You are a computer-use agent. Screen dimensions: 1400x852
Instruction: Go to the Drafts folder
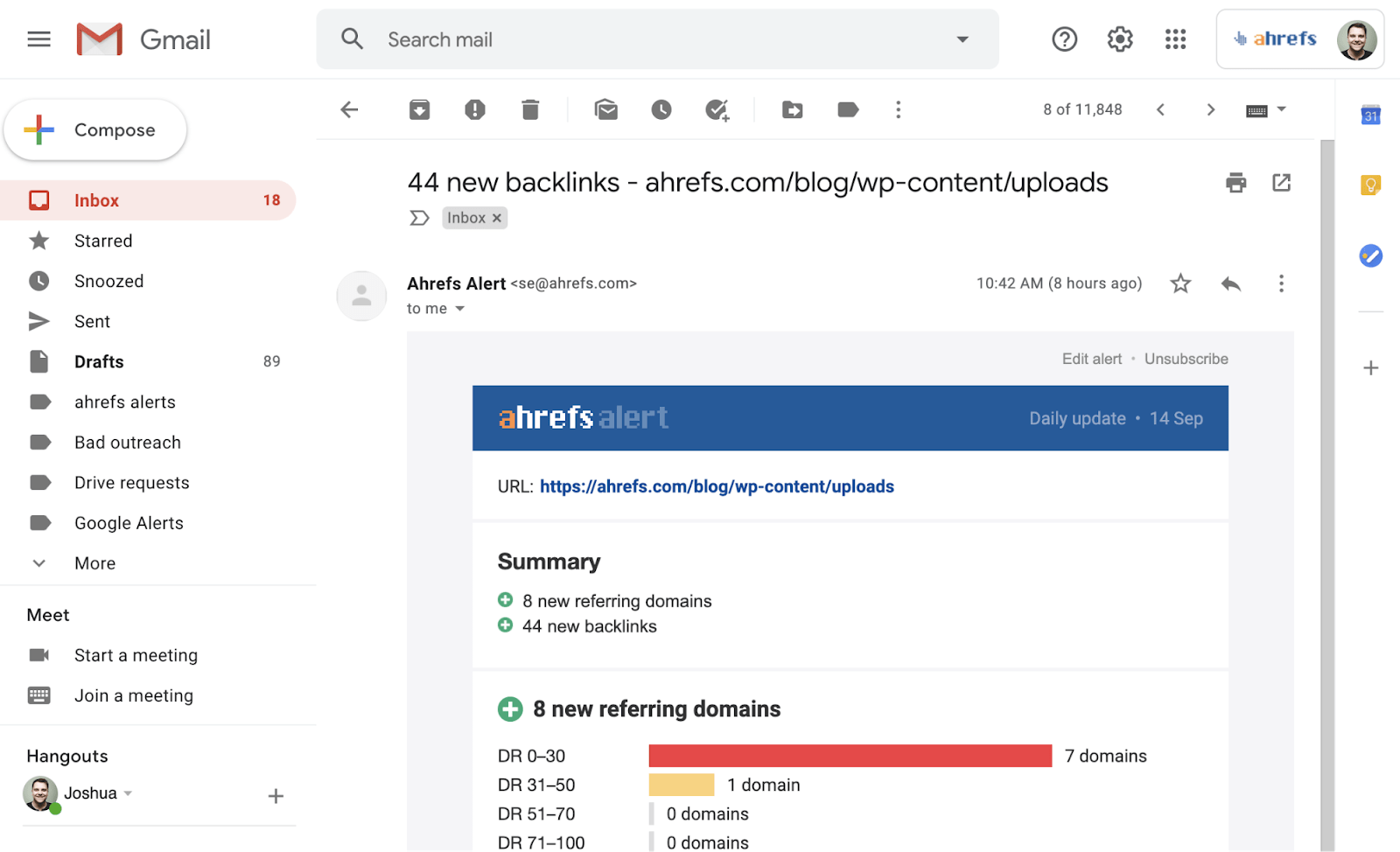tap(99, 361)
